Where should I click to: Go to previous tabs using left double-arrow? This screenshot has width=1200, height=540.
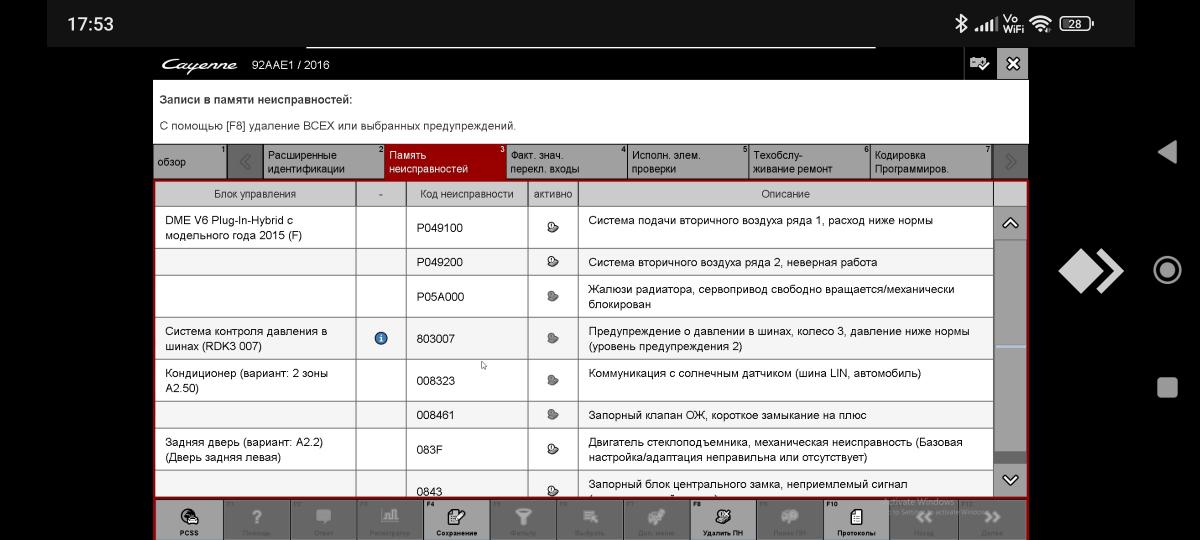click(x=245, y=162)
